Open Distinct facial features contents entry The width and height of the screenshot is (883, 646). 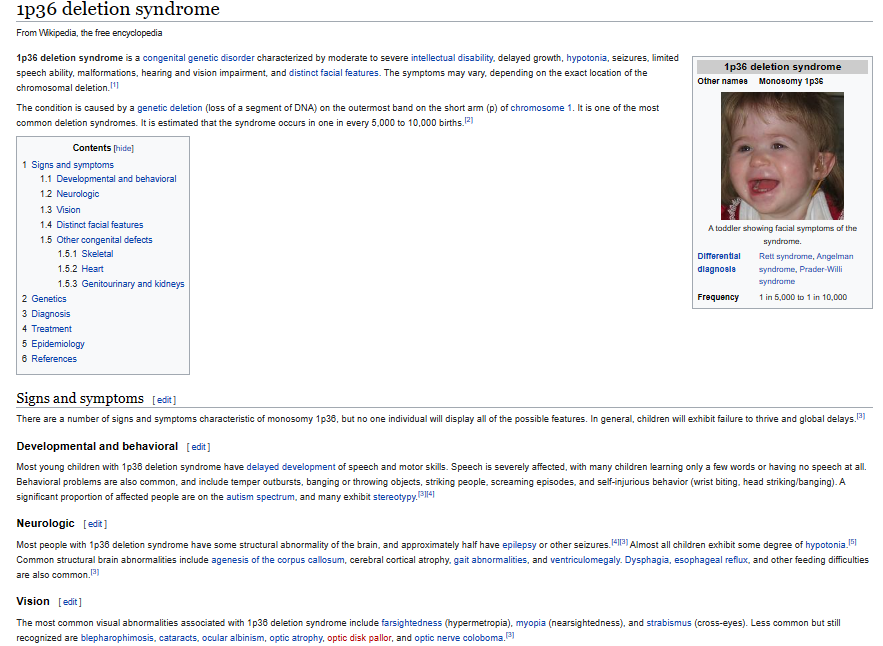pos(100,225)
